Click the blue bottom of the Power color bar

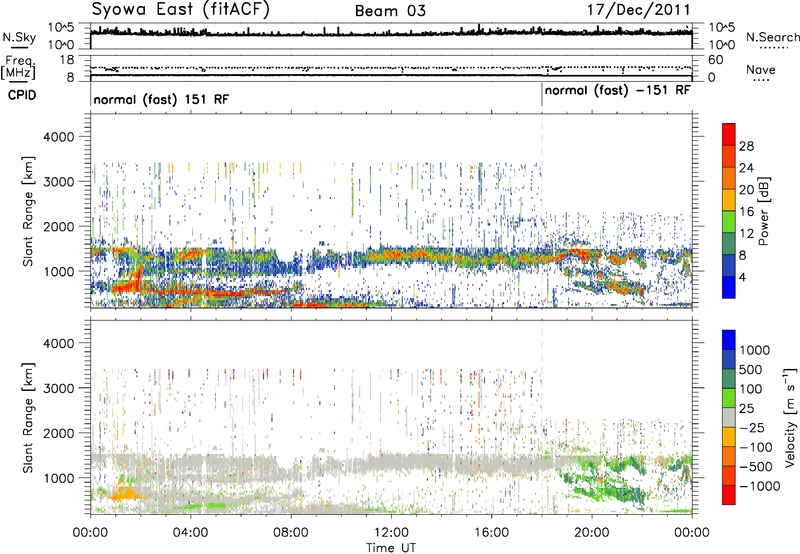[x=729, y=287]
